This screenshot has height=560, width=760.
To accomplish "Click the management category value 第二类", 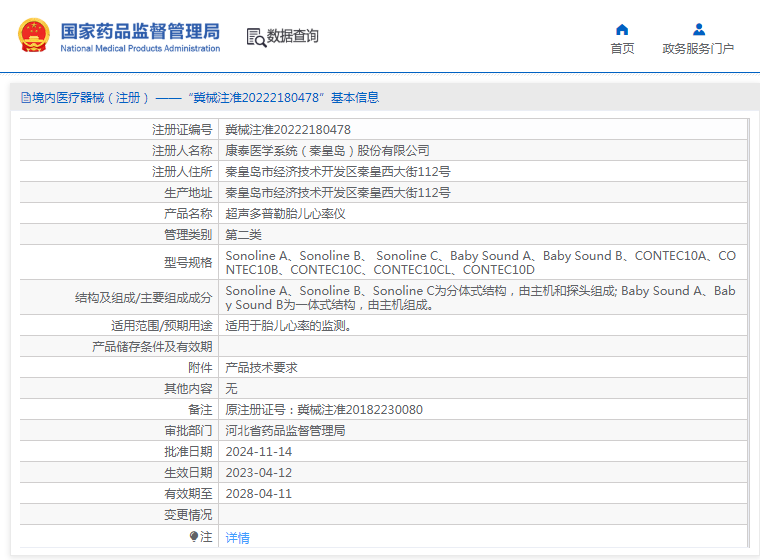I will click(243, 235).
